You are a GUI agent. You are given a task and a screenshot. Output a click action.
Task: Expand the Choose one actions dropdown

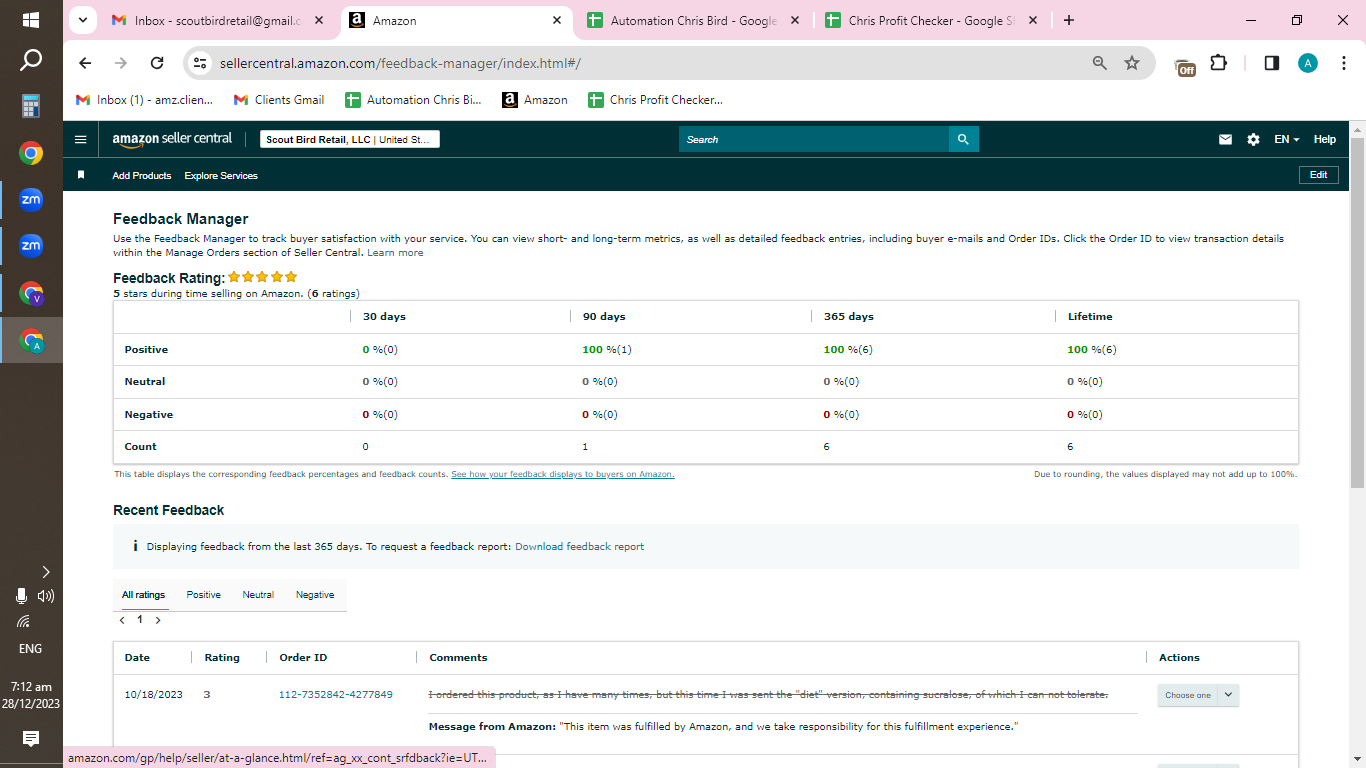[x=1198, y=695]
